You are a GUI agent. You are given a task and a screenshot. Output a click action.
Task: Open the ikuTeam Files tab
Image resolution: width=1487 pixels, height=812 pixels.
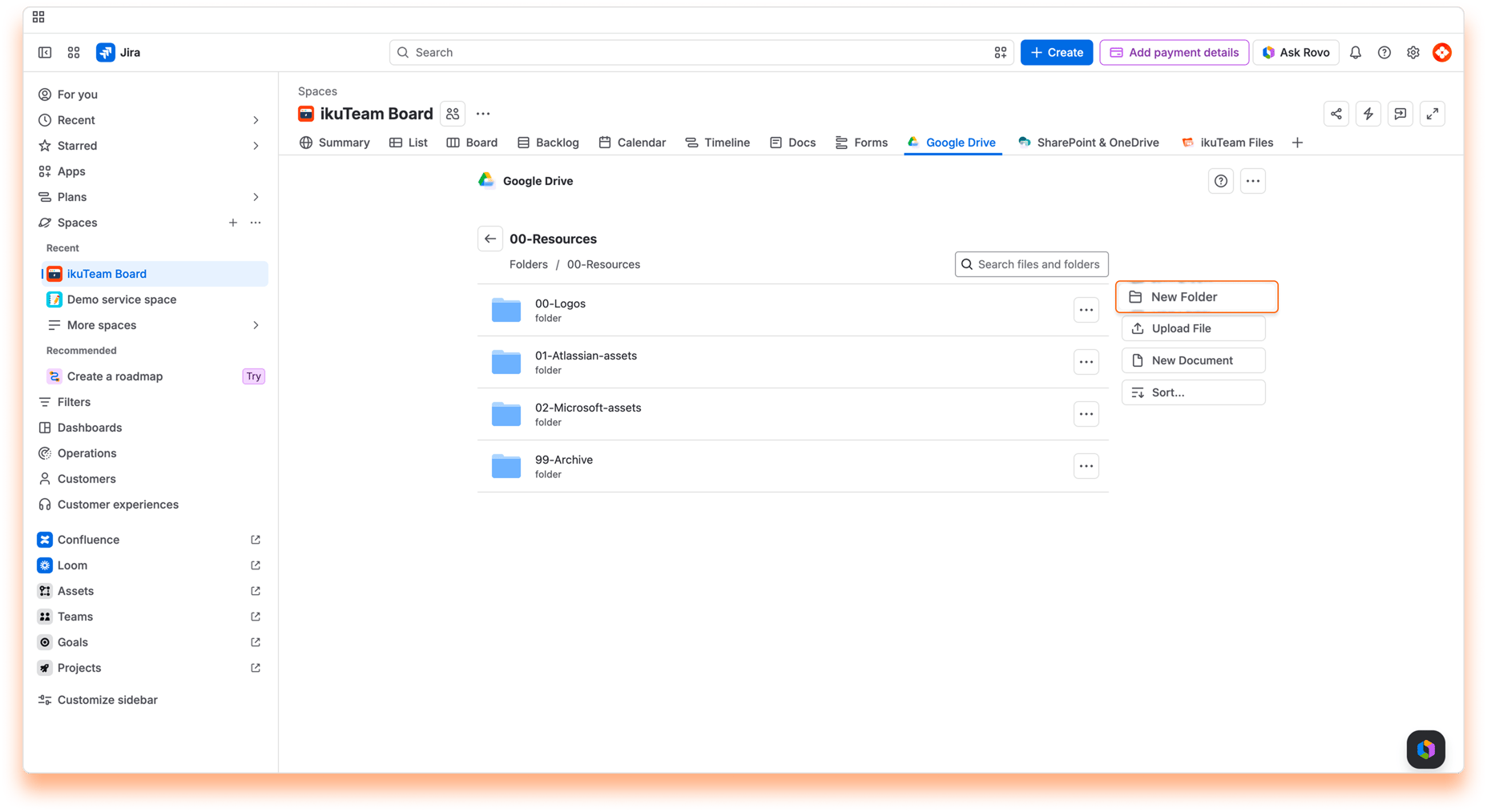[x=1227, y=143]
